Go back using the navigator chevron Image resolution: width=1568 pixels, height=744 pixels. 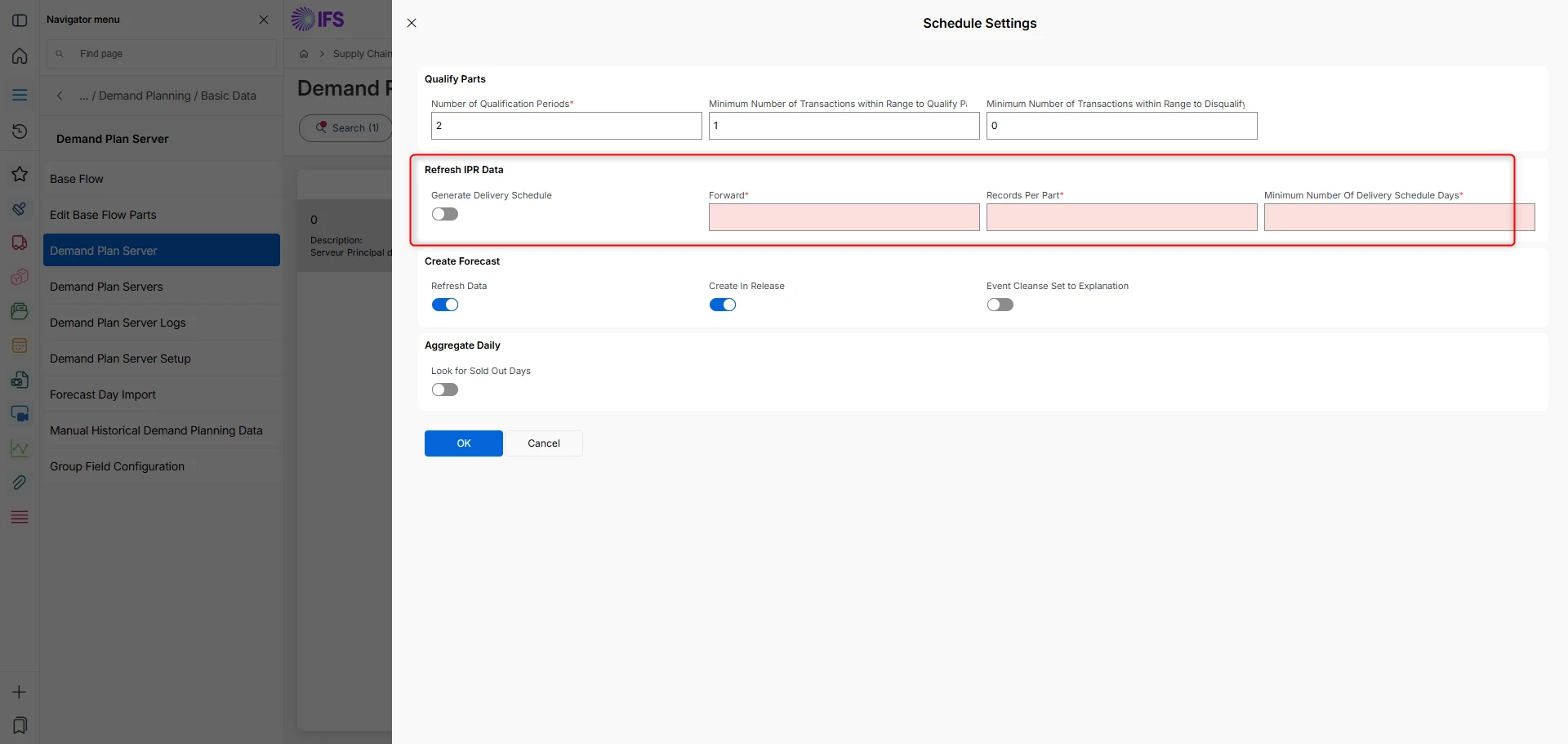tap(60, 96)
